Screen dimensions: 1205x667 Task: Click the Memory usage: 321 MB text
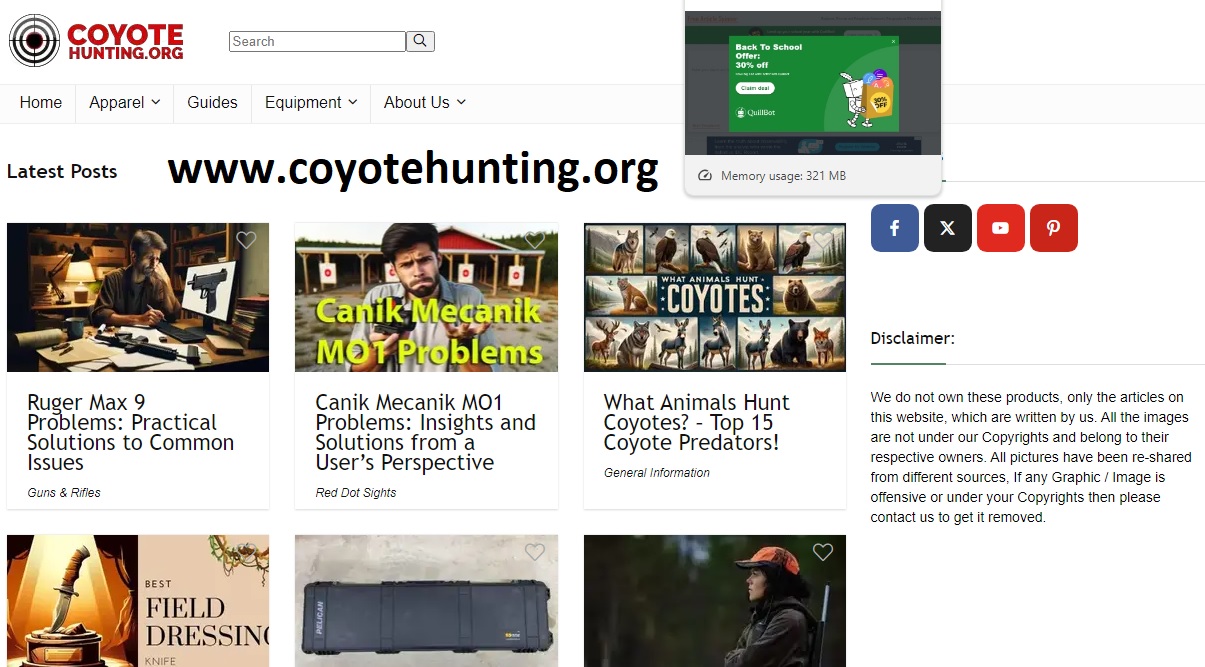(x=783, y=176)
